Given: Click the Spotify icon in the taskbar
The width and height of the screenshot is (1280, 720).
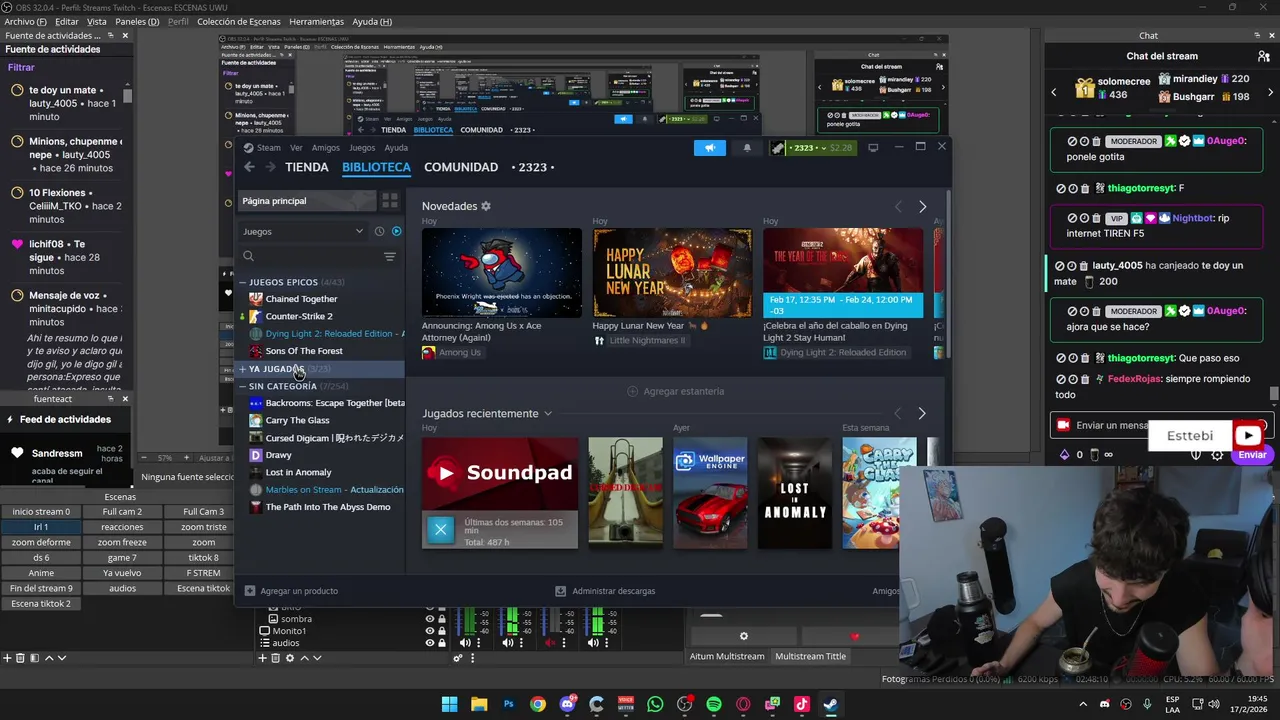Looking at the screenshot, I should [714, 704].
